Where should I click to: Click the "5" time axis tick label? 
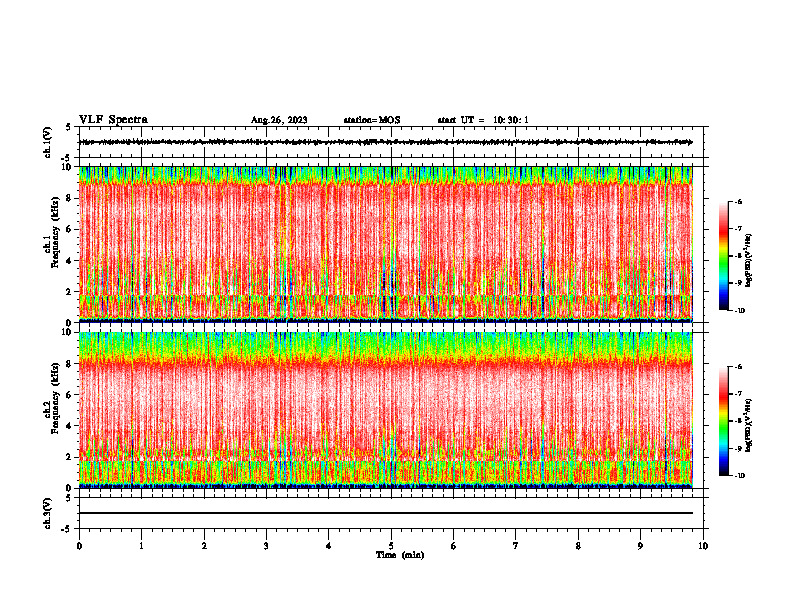point(391,546)
